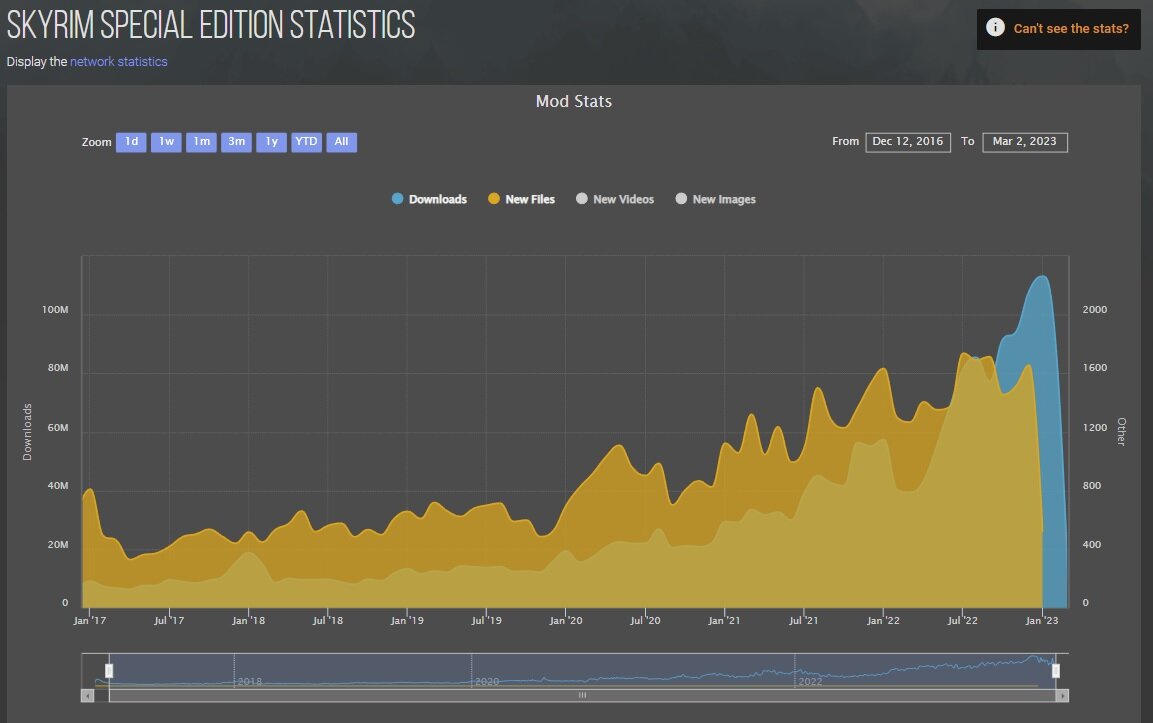The width and height of the screenshot is (1153, 723).
Task: Click the 1y zoom option
Action: click(x=271, y=142)
